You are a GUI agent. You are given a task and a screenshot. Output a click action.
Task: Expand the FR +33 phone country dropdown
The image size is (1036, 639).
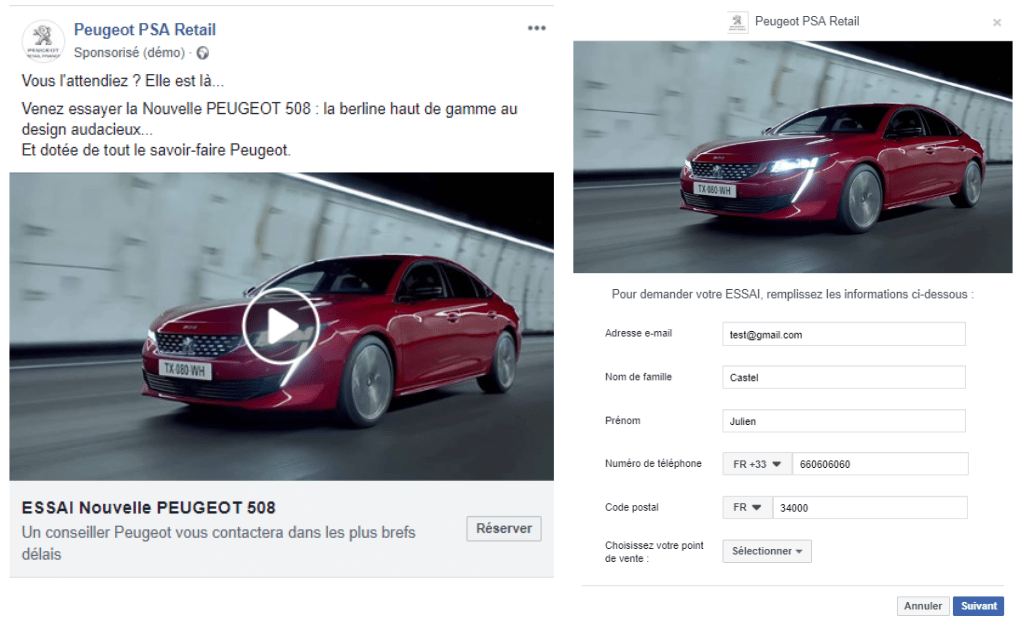point(756,464)
